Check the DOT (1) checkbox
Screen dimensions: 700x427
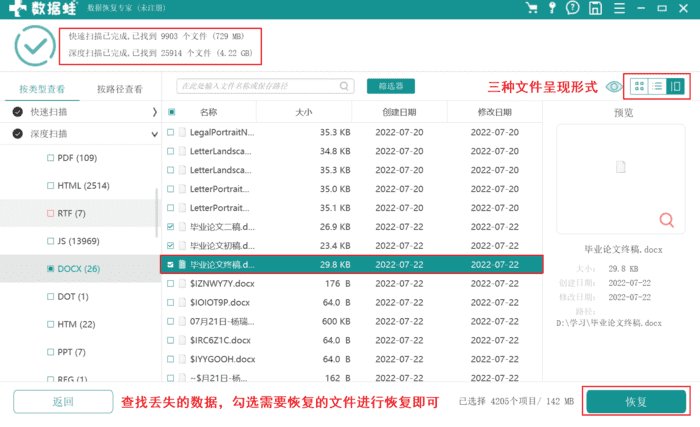pyautogui.click(x=50, y=296)
